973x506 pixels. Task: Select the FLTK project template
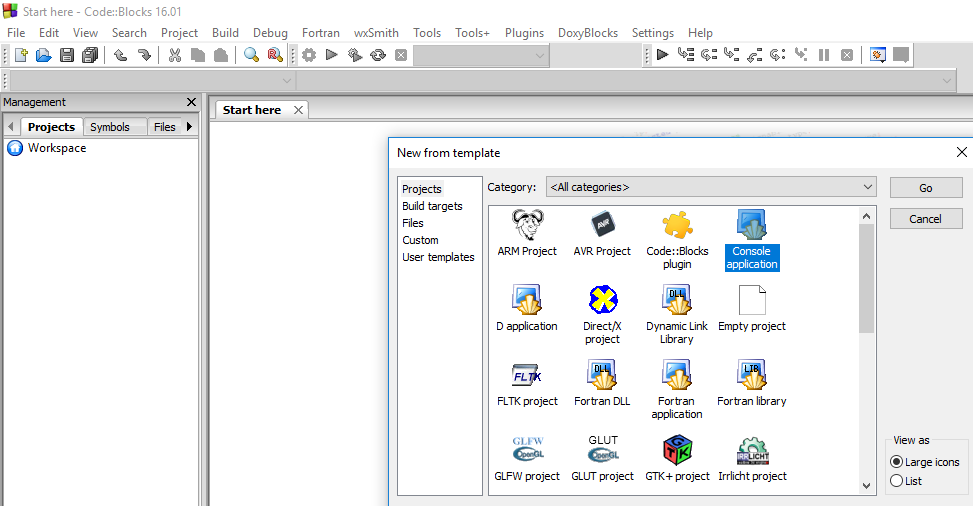(527, 384)
